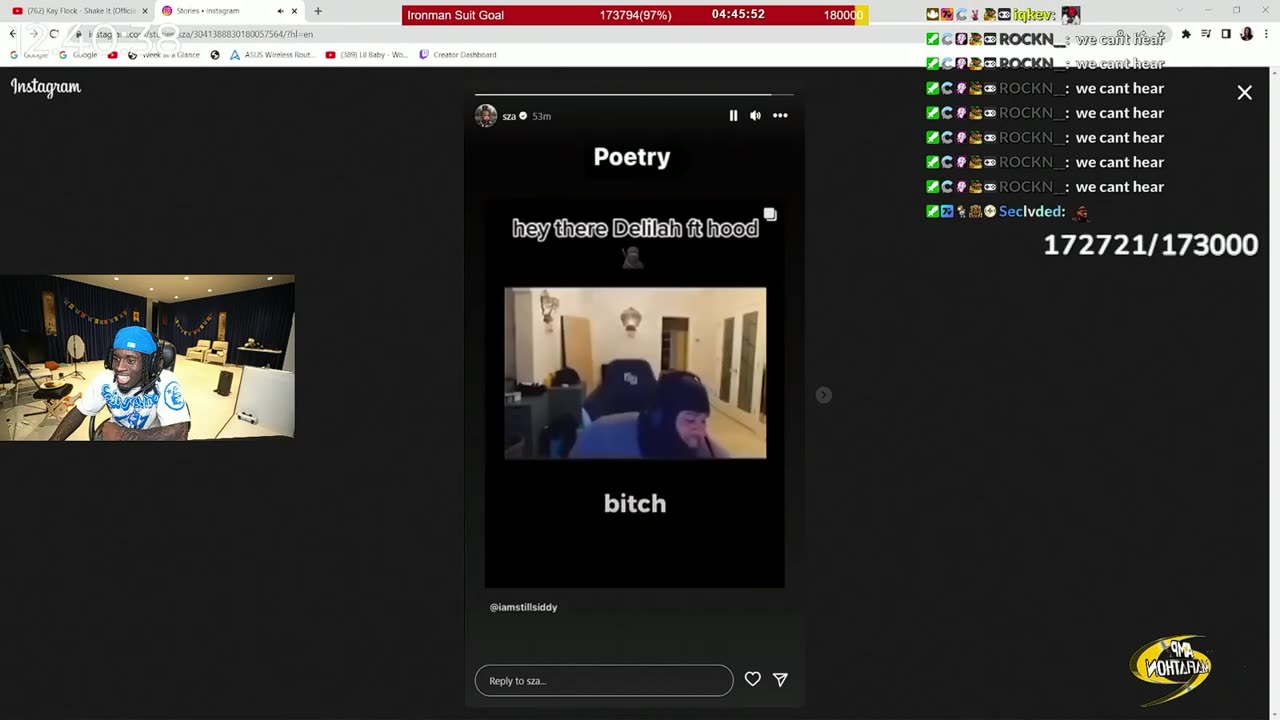
Task: Open Week at a Glance bookmark
Action: point(163,55)
